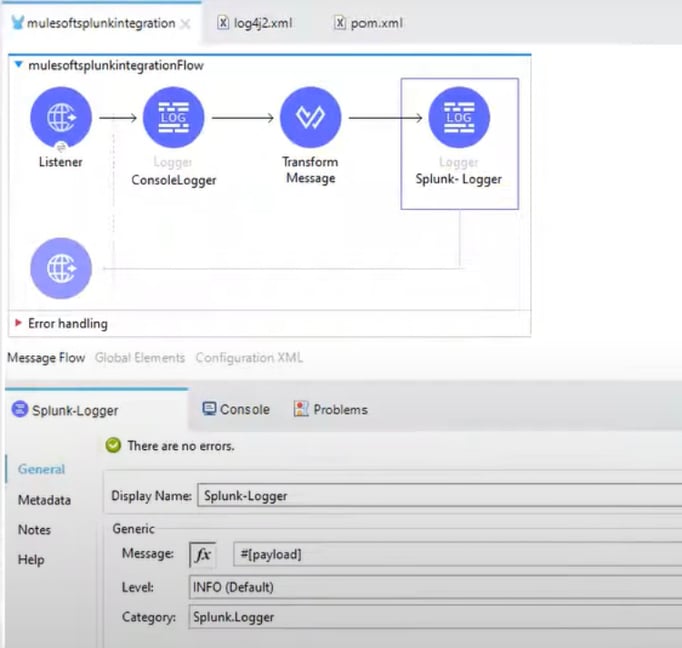
Task: Select the Metadata section in sidebar
Action: tap(44, 500)
